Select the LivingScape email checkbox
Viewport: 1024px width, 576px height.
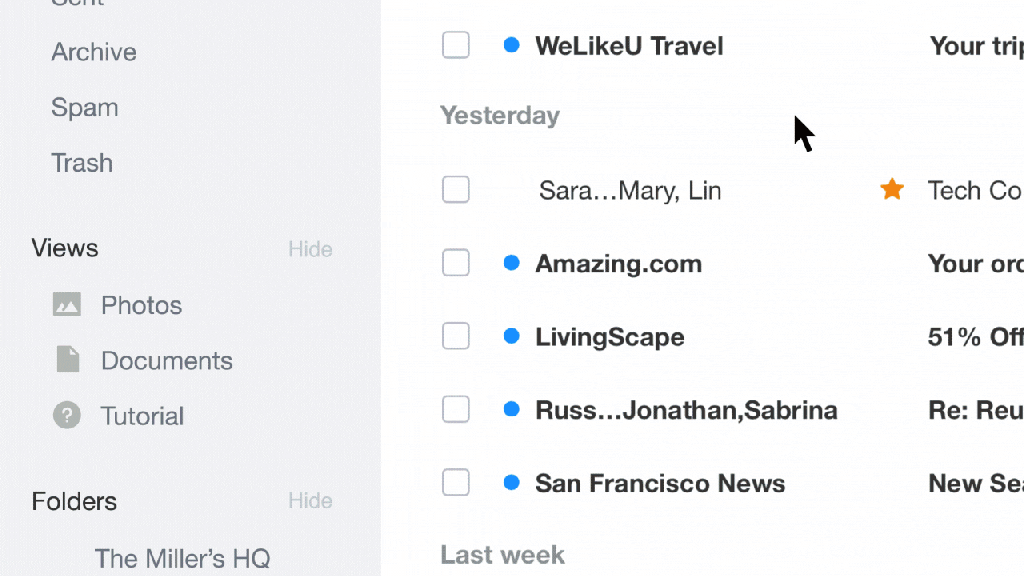(x=456, y=336)
